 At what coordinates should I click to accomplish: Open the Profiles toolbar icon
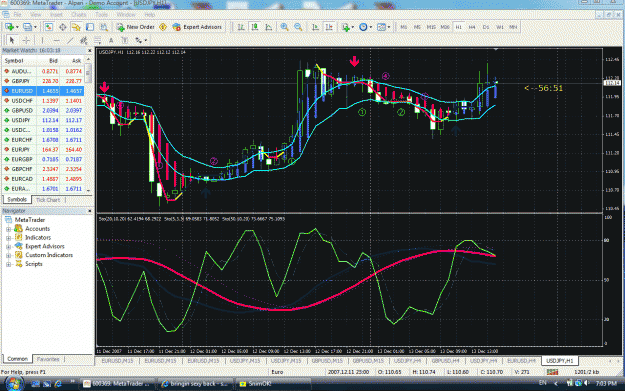tap(27, 27)
